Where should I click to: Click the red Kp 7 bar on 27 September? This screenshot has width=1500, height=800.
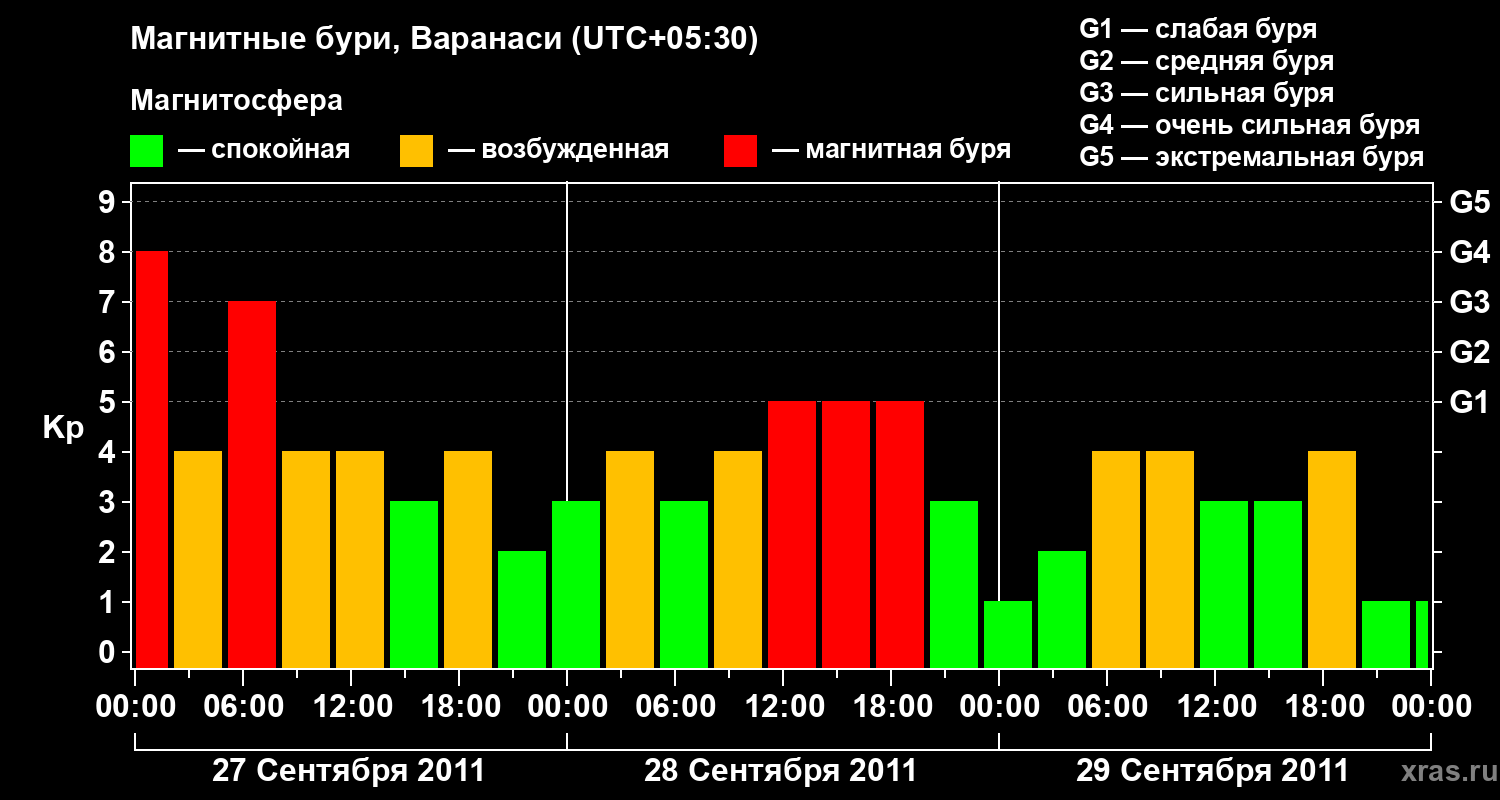click(252, 484)
